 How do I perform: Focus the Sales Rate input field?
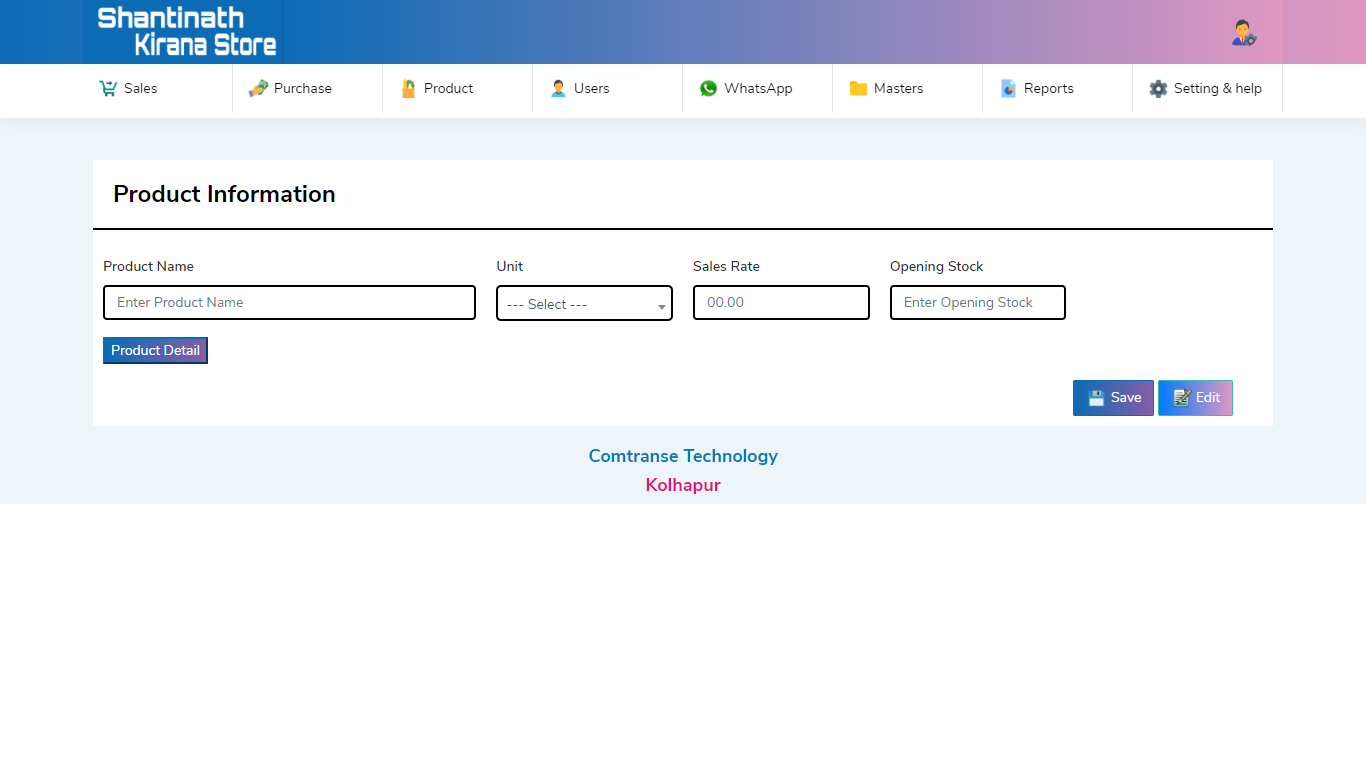(781, 302)
